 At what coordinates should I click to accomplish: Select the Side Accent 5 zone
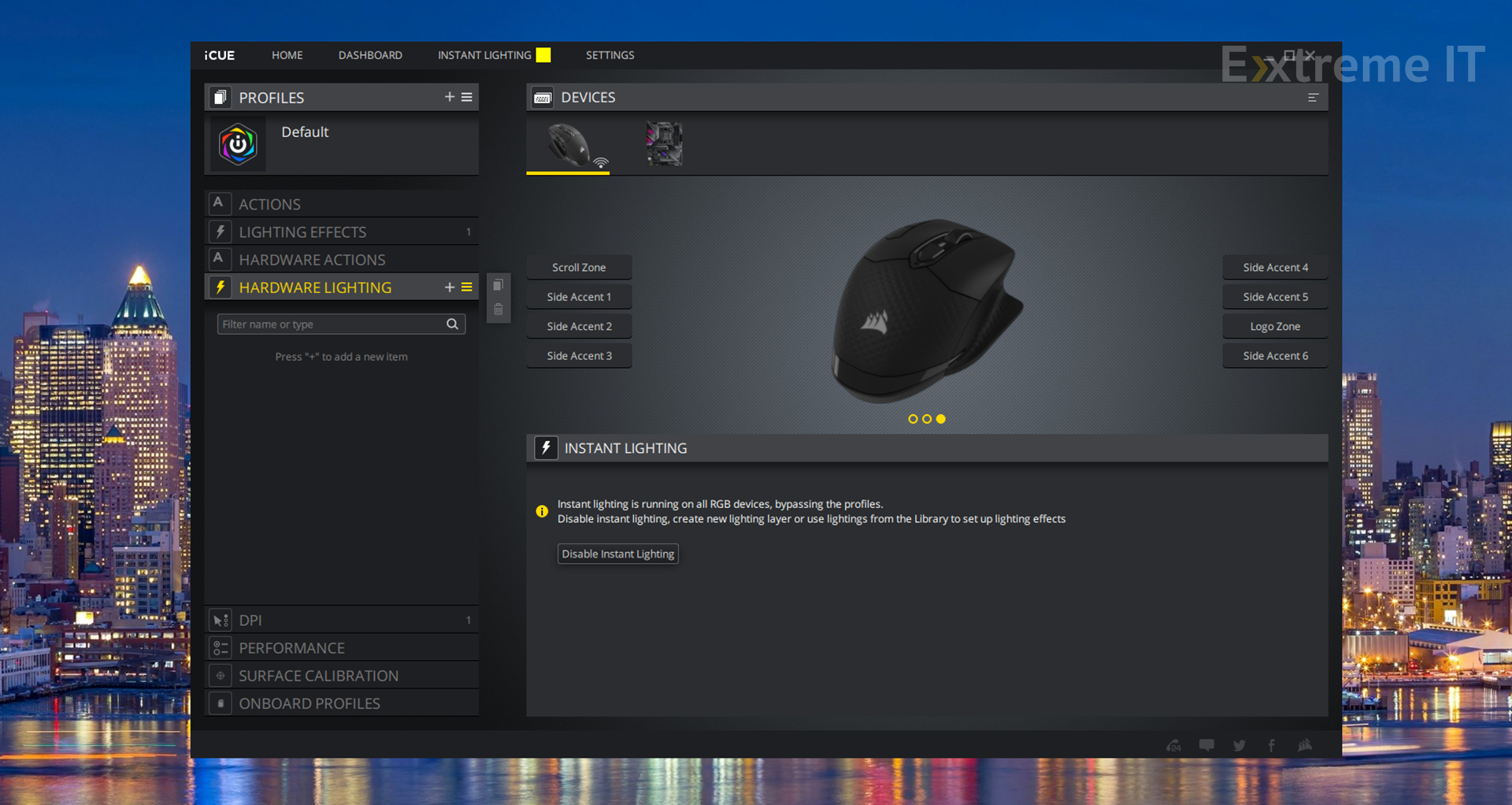(x=1275, y=296)
